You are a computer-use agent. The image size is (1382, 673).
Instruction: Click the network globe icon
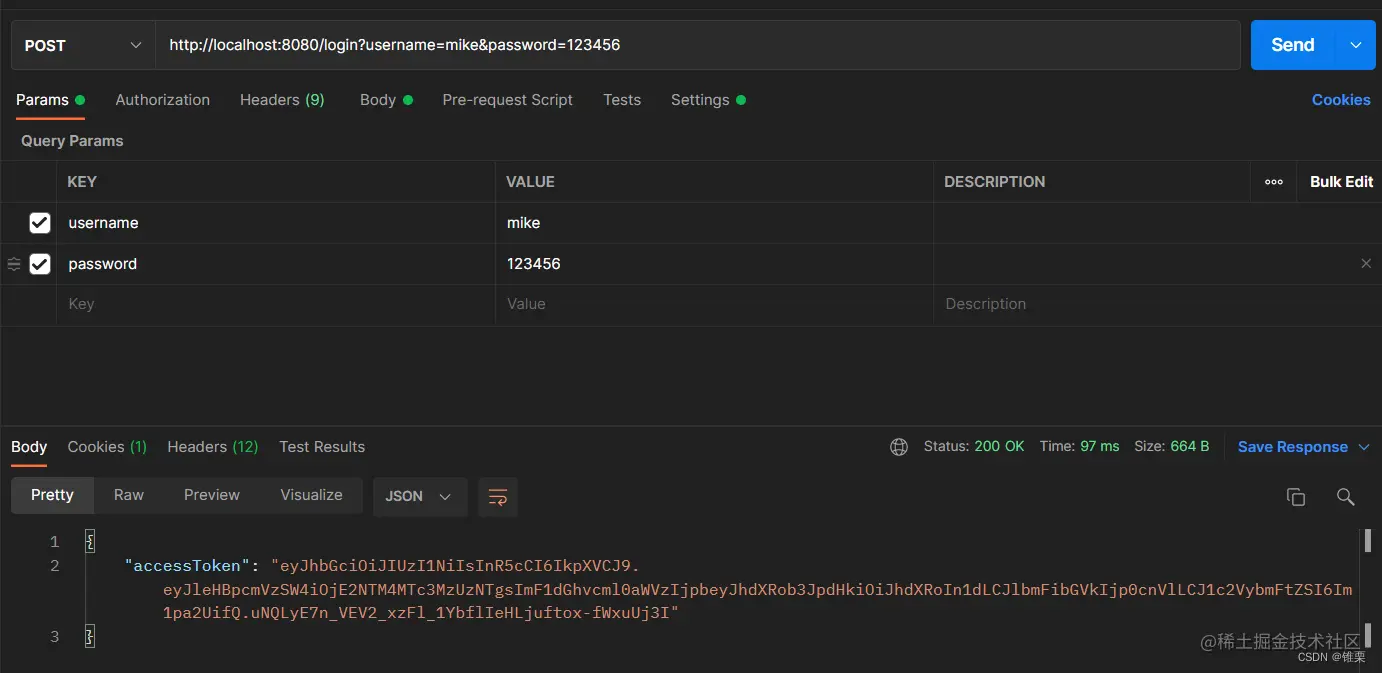click(x=899, y=447)
